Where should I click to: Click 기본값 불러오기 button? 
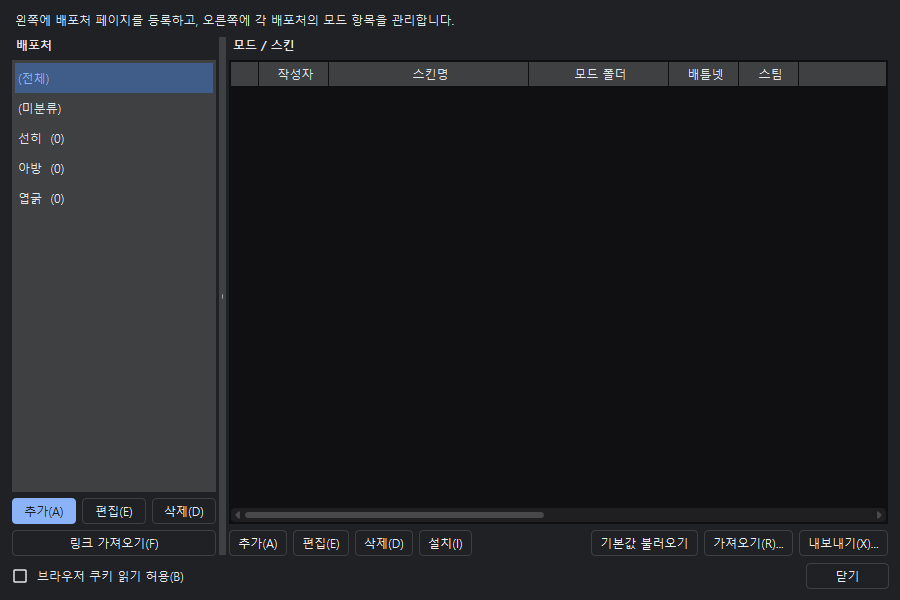coord(644,543)
